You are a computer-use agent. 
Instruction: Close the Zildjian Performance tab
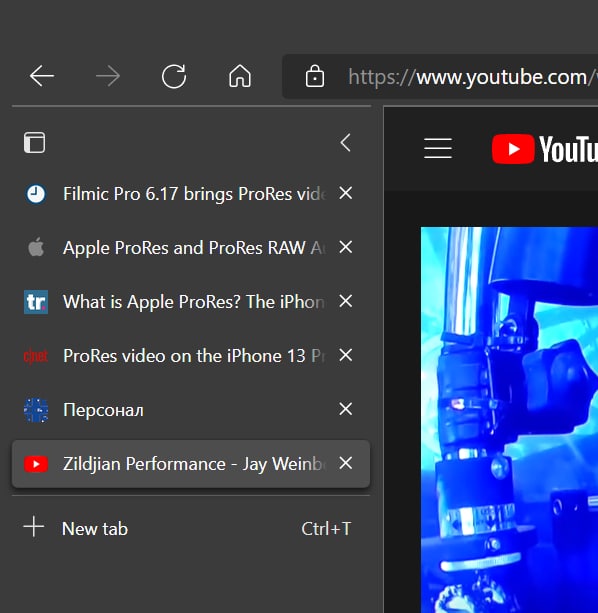tap(346, 463)
